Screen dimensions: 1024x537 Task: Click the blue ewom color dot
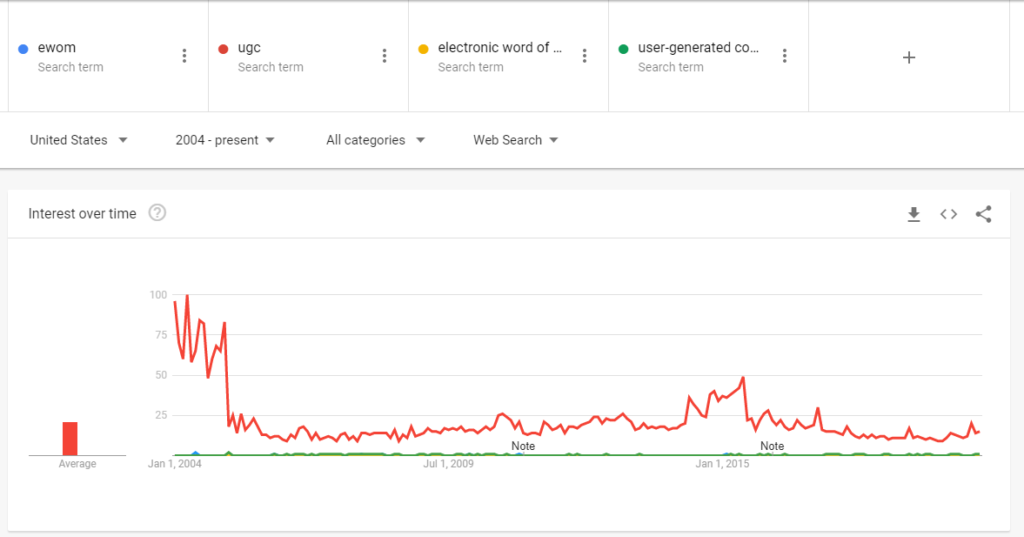pyautogui.click(x=23, y=49)
